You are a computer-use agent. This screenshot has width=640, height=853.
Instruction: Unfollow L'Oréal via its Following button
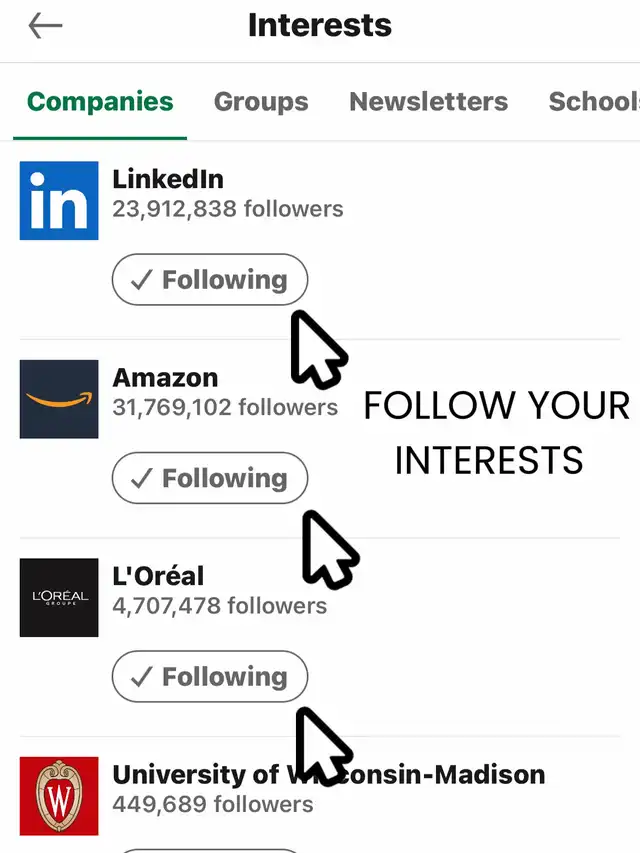[209, 677]
